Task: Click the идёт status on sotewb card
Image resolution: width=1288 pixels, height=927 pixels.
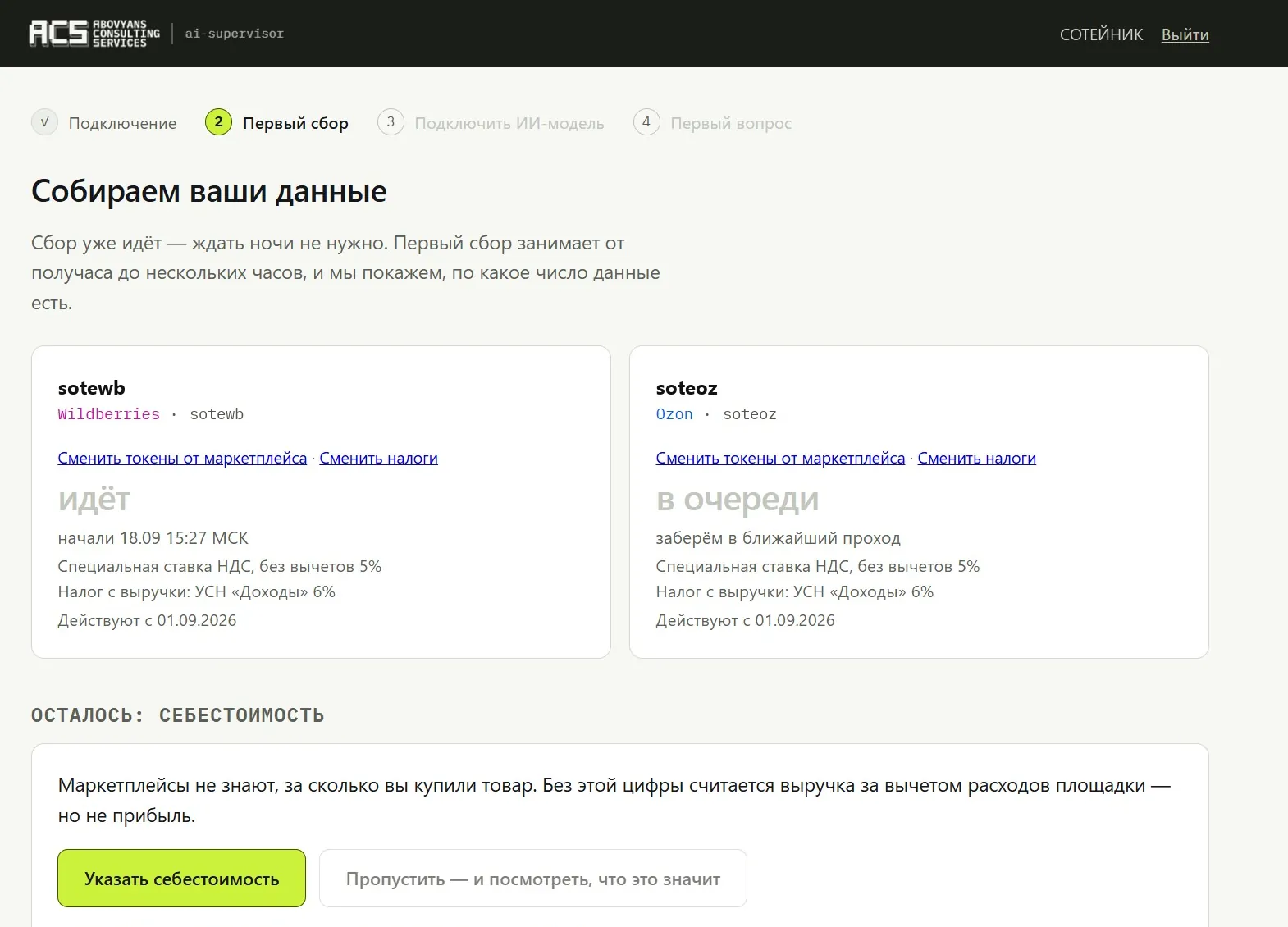Action: [x=94, y=500]
